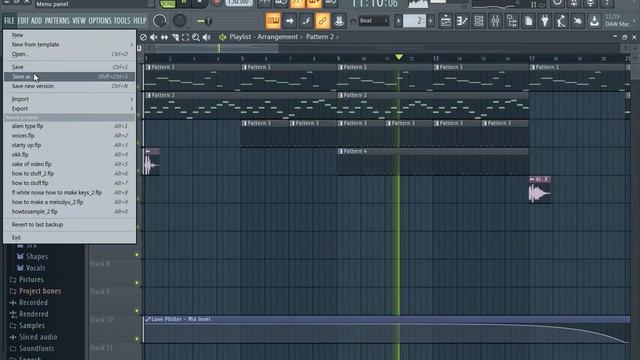
Task: Click the crossed tool icon before download
Action: pyautogui.click(x=578, y=21)
